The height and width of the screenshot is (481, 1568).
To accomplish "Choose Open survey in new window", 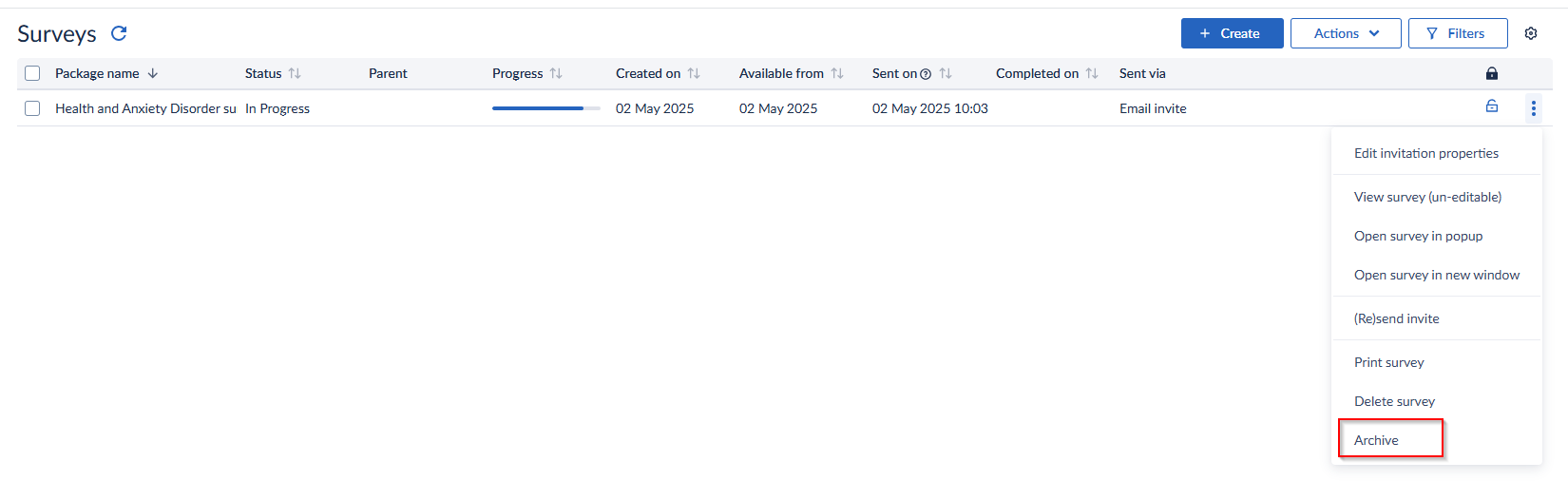I will click(1437, 275).
